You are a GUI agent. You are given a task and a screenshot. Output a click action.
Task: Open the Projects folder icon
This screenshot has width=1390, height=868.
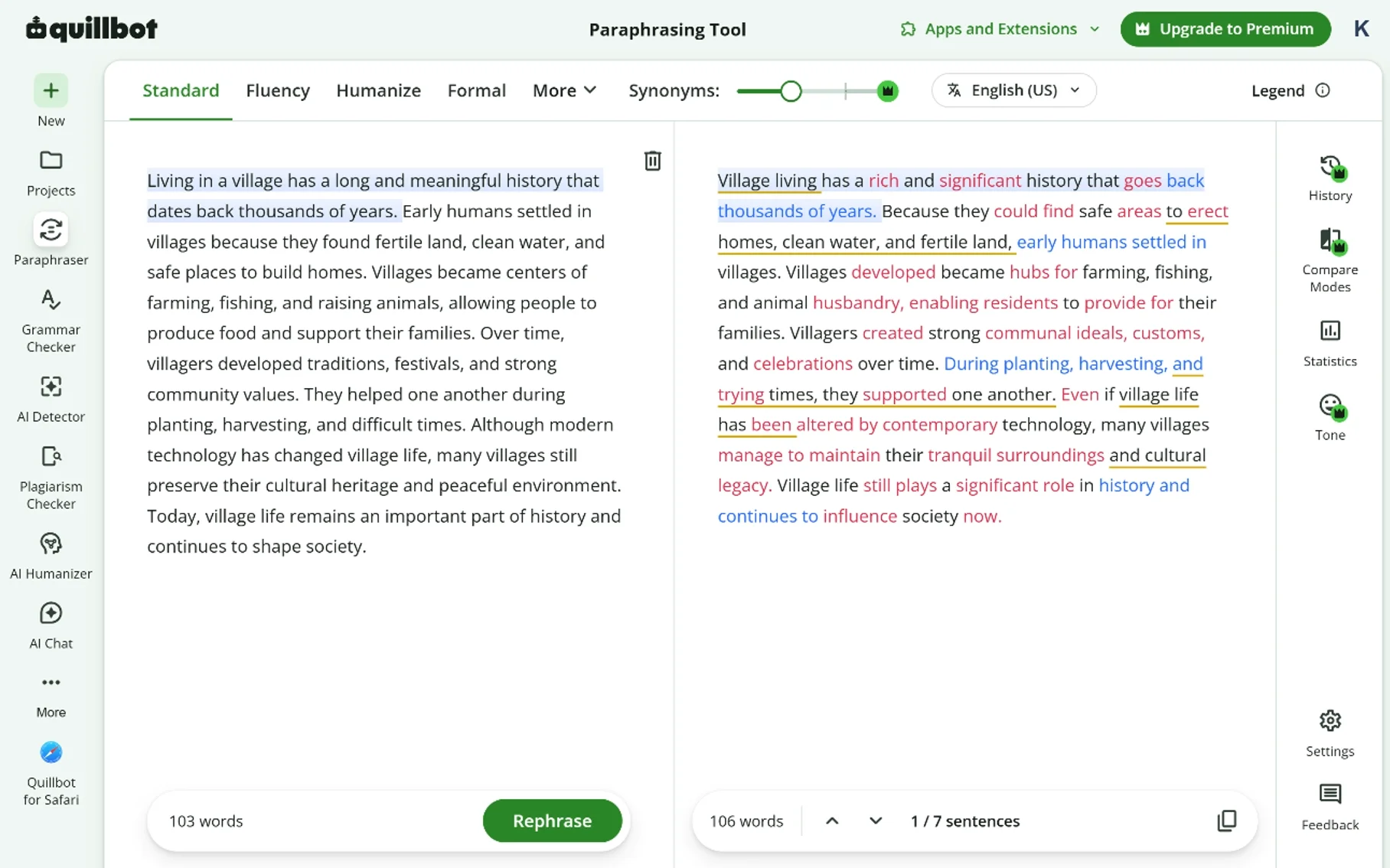(x=51, y=161)
